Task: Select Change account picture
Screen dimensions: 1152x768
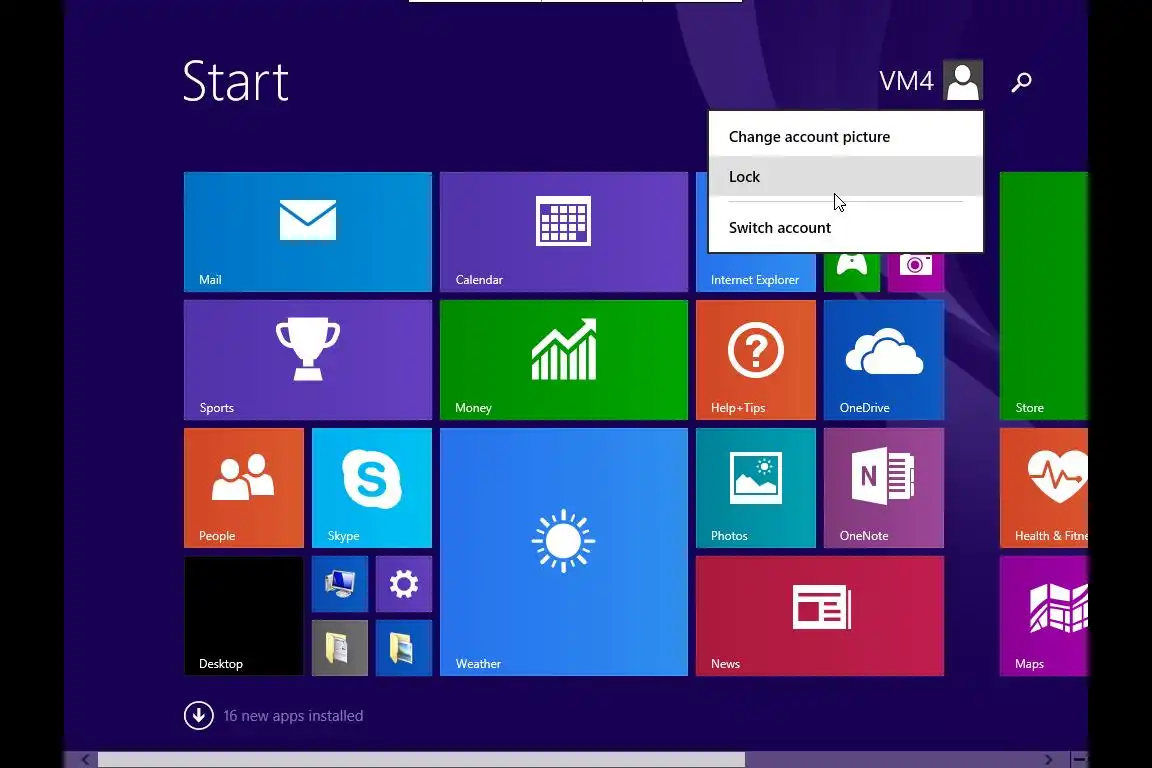Action: (x=846, y=137)
